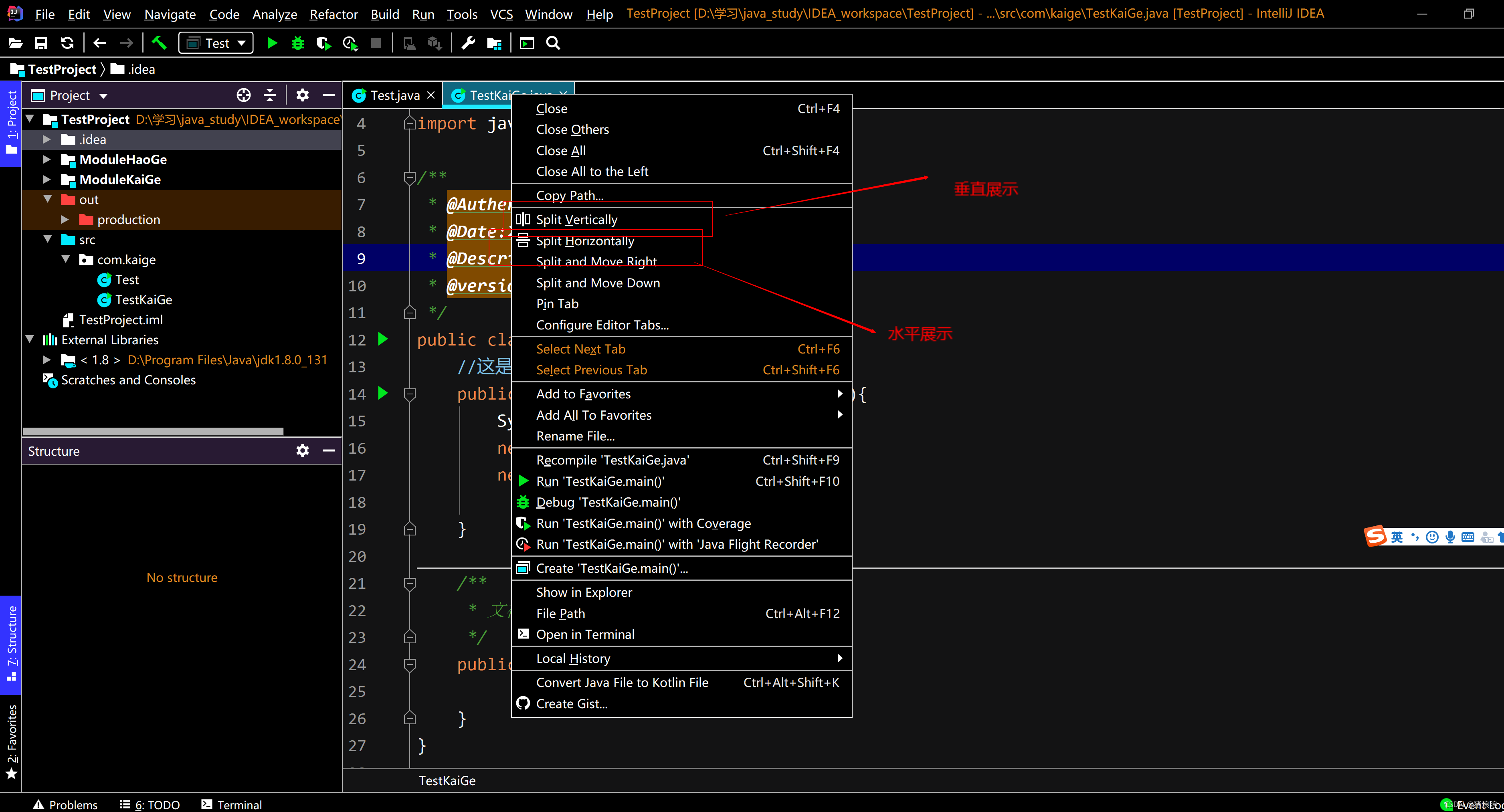This screenshot has width=1504, height=812.
Task: Toggle fold marker on line 14 method
Action: point(410,395)
